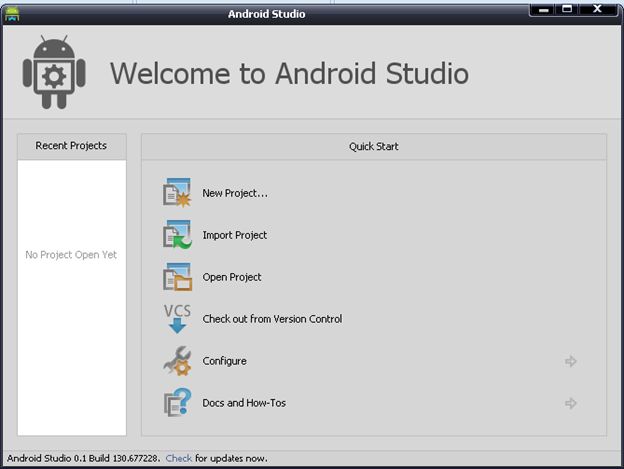This screenshot has height=469, width=624.
Task: Click the Welcome to Android Studio heading
Action: 289,74
